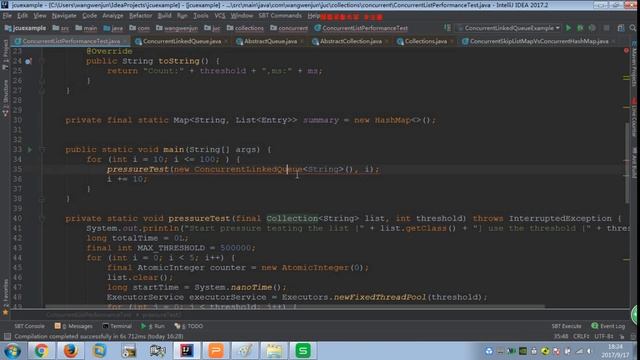Stop the running process
The width and height of the screenshot is (640, 360).
[606, 28]
